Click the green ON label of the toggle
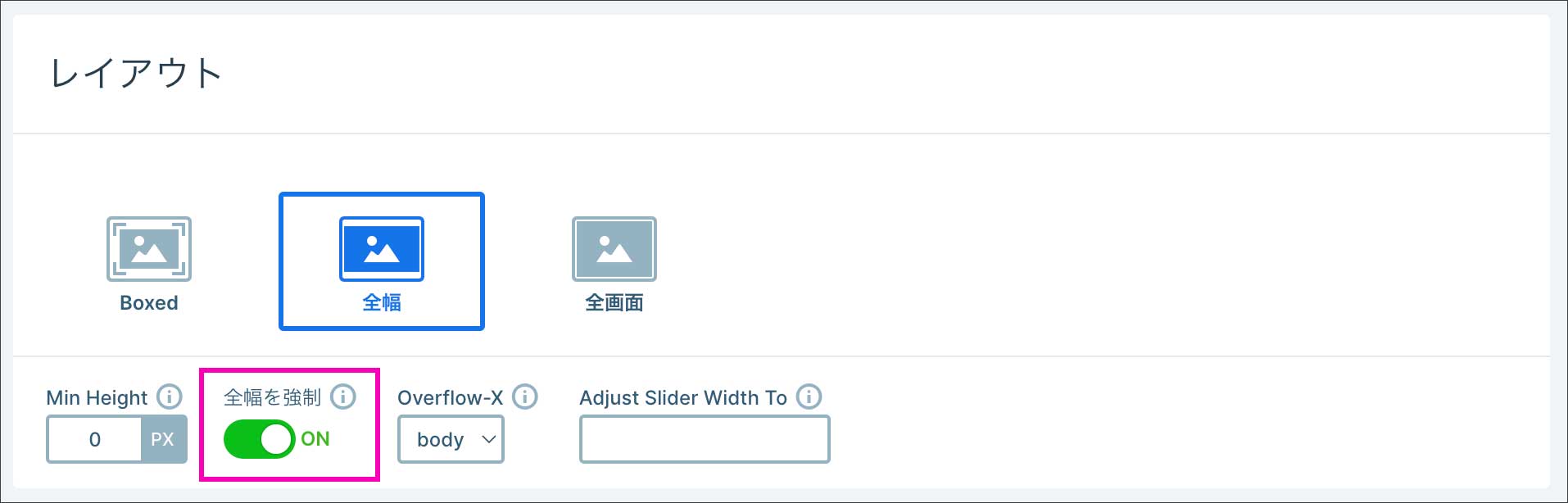 click(315, 439)
